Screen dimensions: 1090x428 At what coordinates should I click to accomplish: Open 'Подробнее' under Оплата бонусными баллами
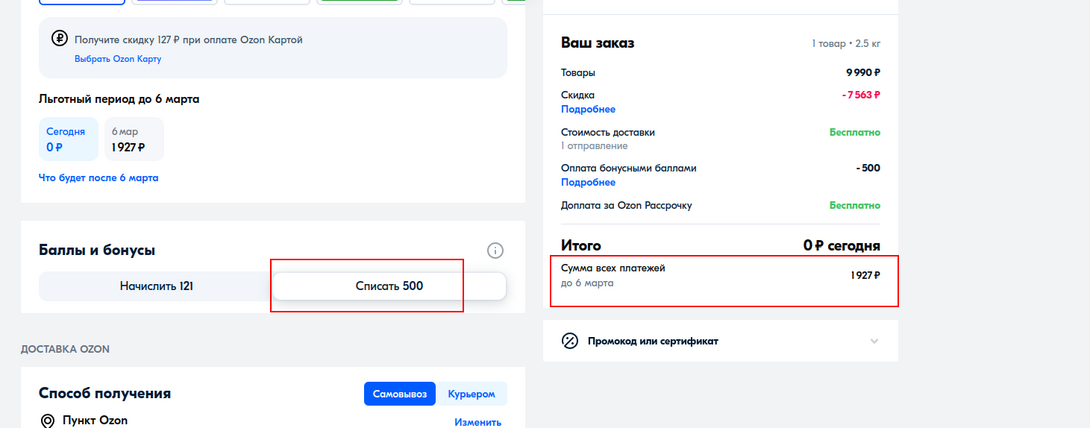pos(588,183)
